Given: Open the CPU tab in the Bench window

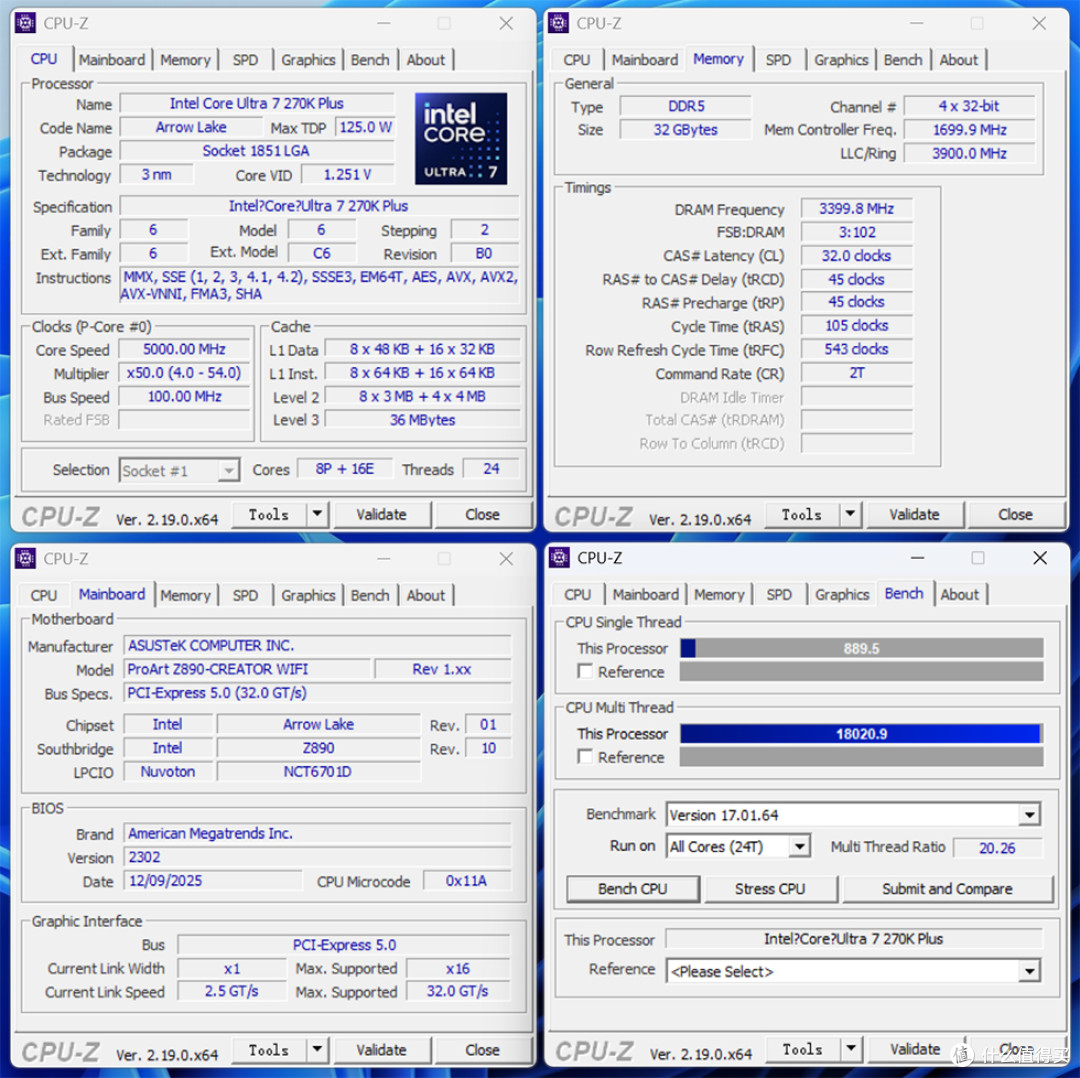Looking at the screenshot, I should (x=577, y=594).
